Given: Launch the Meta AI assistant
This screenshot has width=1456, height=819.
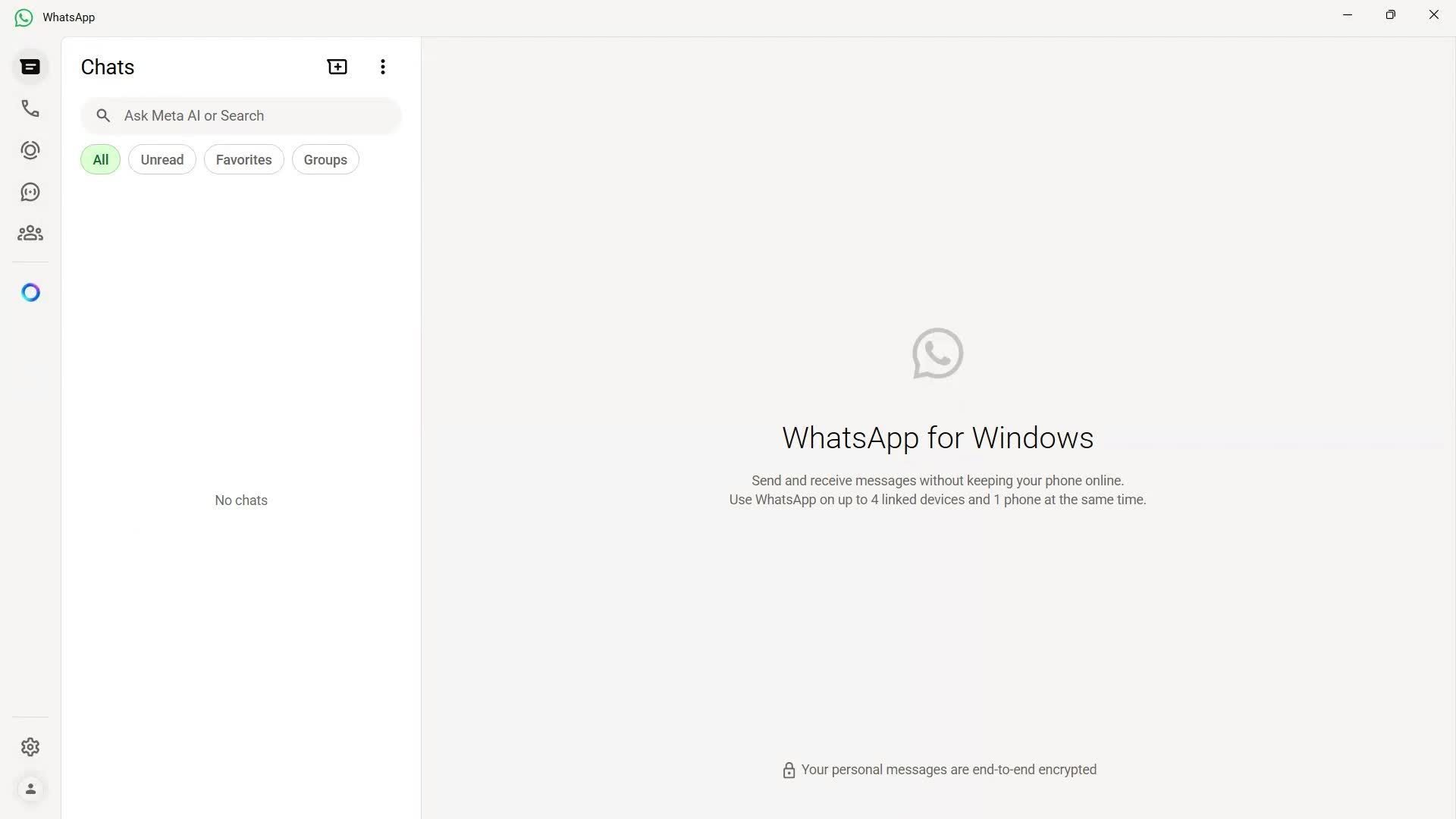Looking at the screenshot, I should 30,293.
